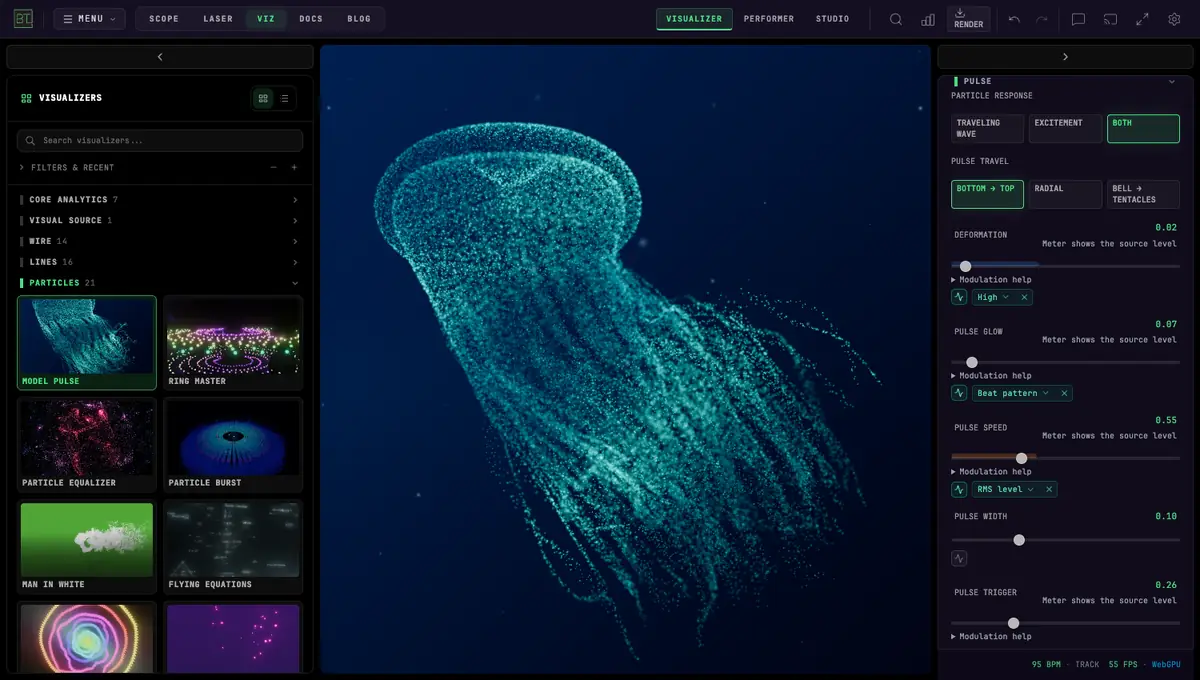Image resolution: width=1200 pixels, height=680 pixels.
Task: Open the chat bubble comments icon
Action: tap(1078, 19)
